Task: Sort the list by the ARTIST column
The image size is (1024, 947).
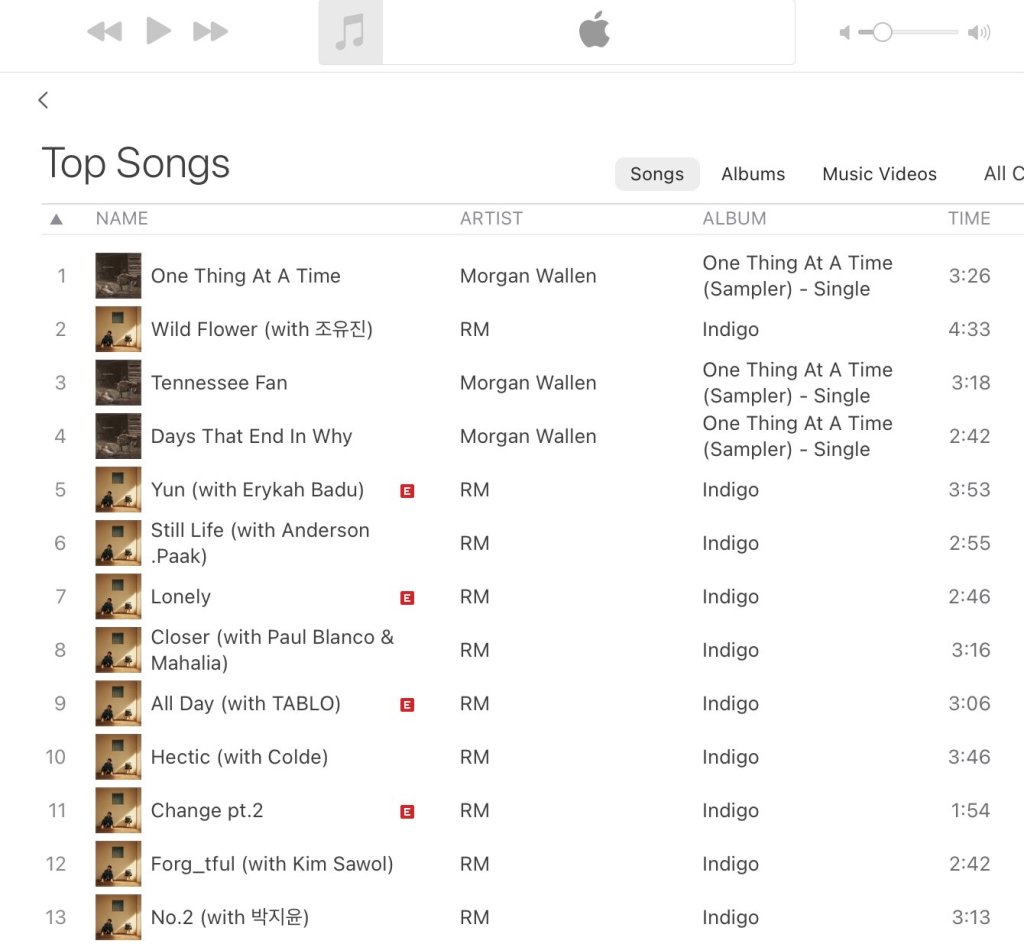Action: [x=491, y=219]
